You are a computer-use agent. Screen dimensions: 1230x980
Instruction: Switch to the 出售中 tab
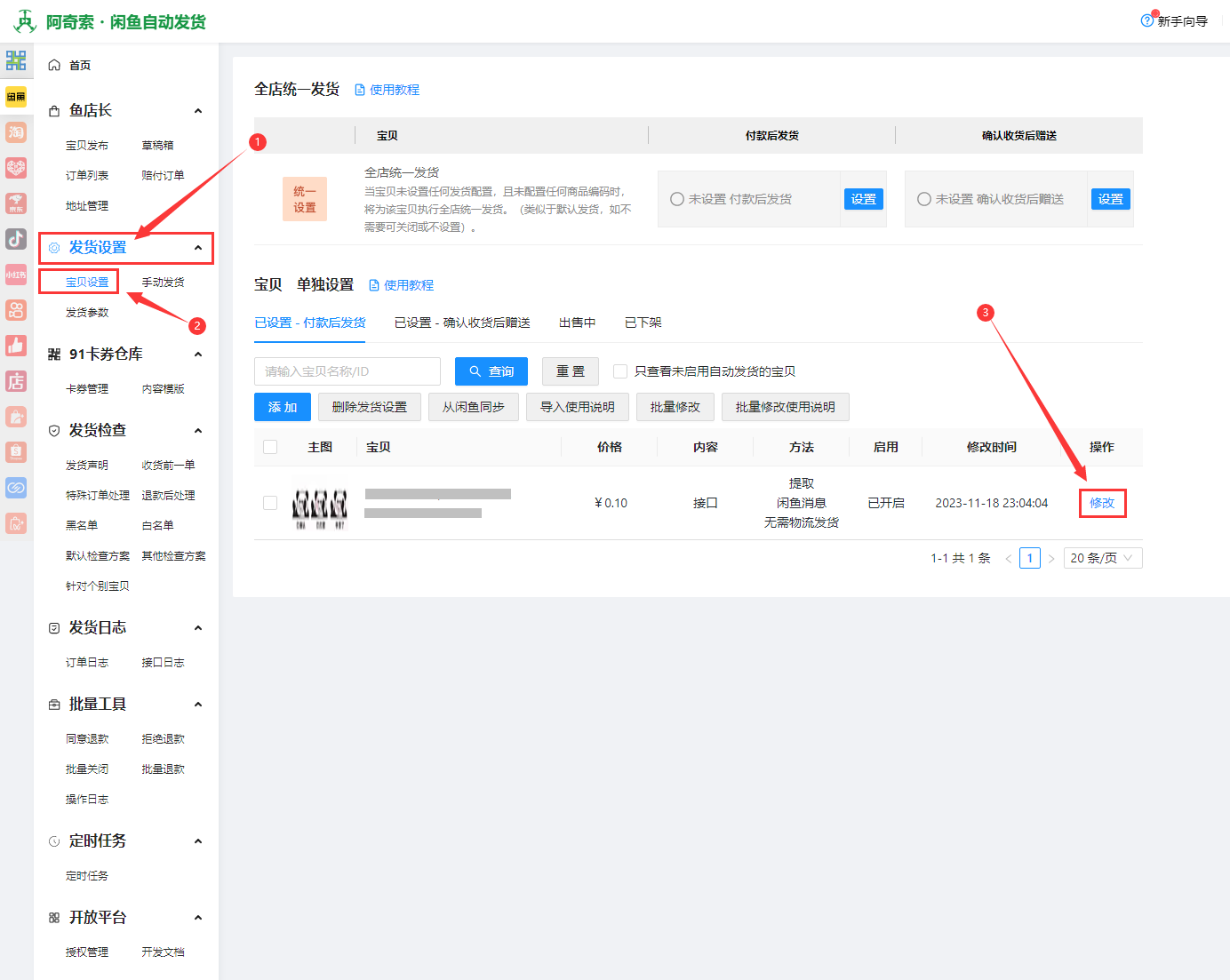click(x=577, y=323)
